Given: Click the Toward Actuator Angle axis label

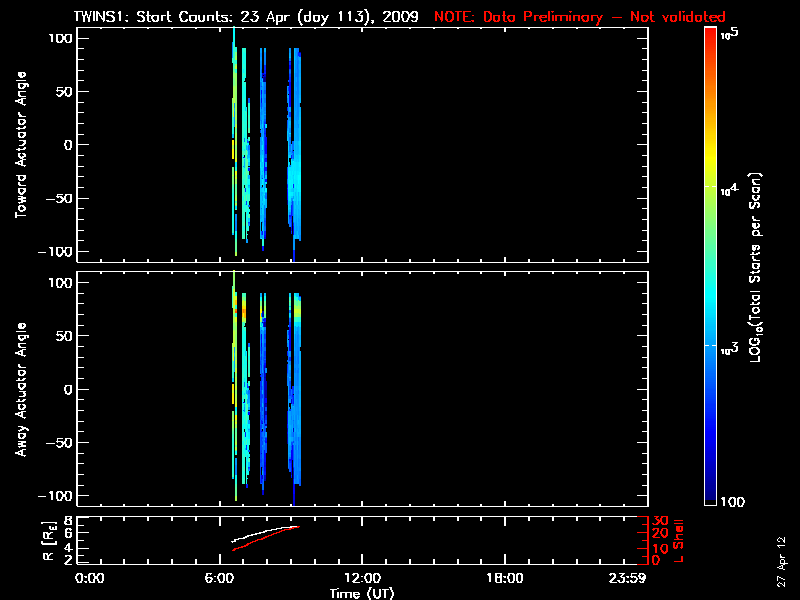Looking at the screenshot, I should coord(20,145).
